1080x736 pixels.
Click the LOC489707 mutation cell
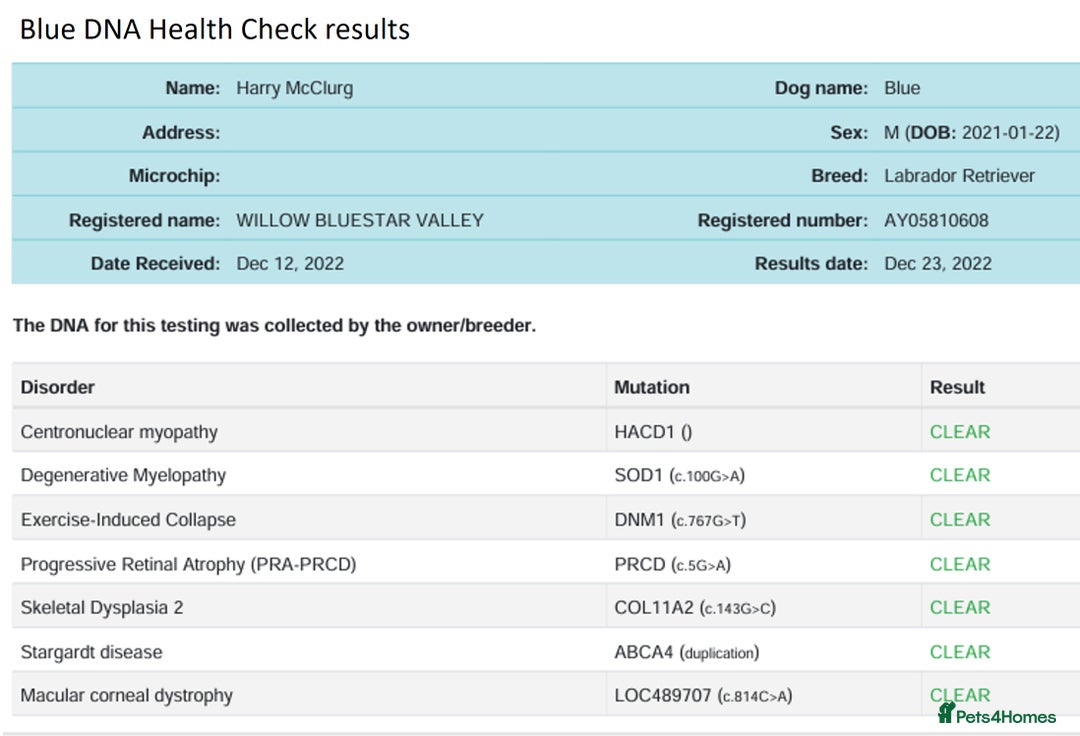(703, 695)
